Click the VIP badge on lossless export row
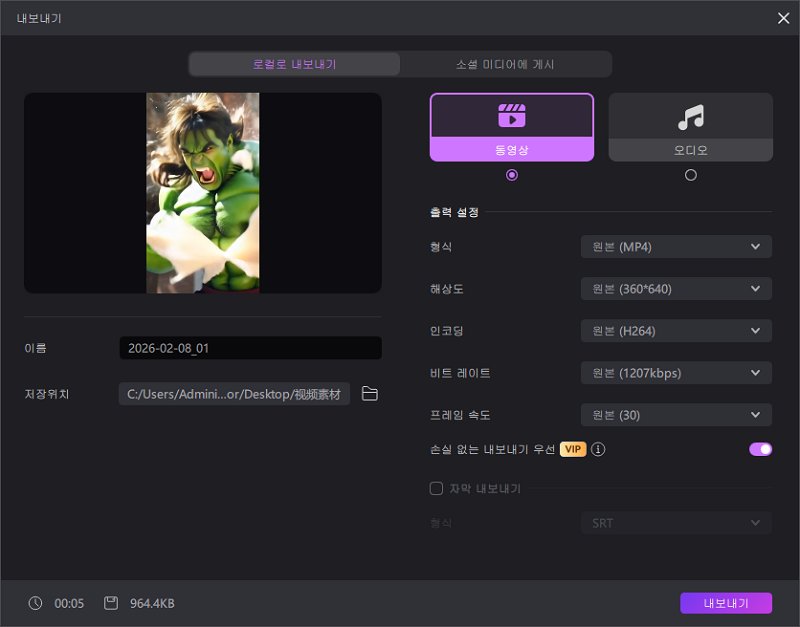 [572, 449]
